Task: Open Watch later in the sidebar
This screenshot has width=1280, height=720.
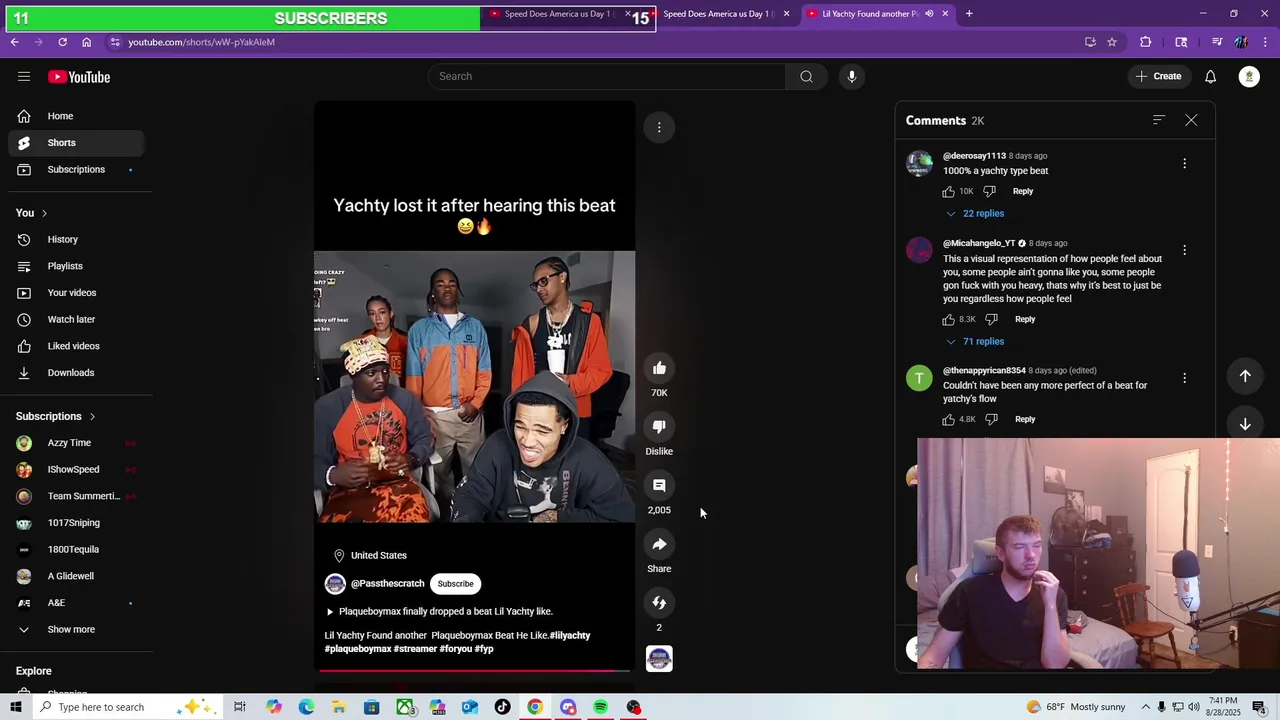Action: point(76,319)
